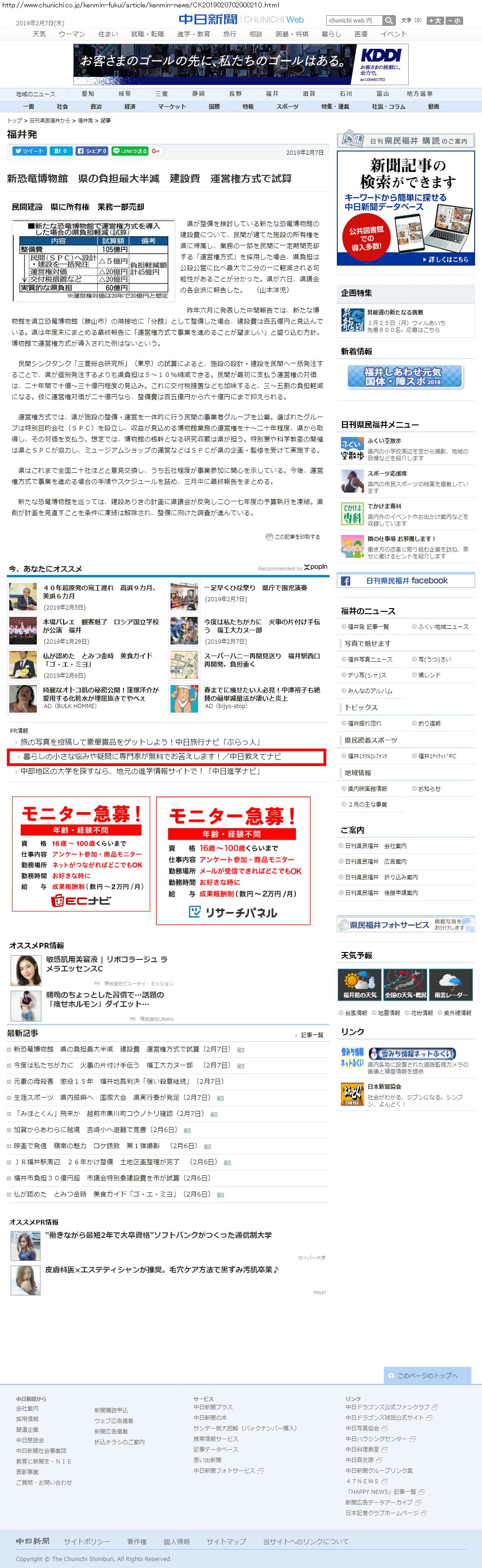Decrease text size with 小 button
Image resolution: width=482 pixels, height=1568 pixels.
tap(454, 21)
